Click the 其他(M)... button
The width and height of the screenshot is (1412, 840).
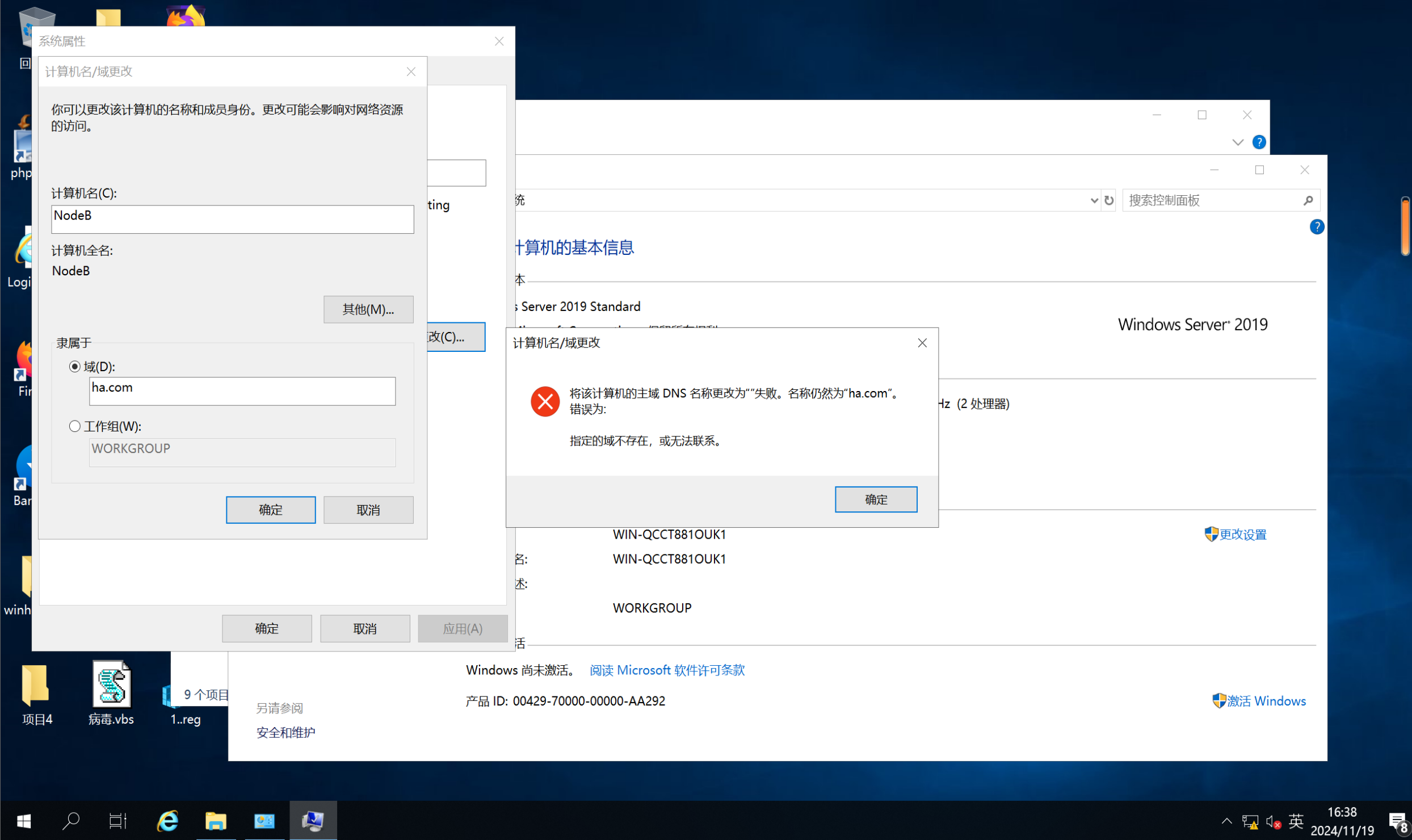(368, 309)
